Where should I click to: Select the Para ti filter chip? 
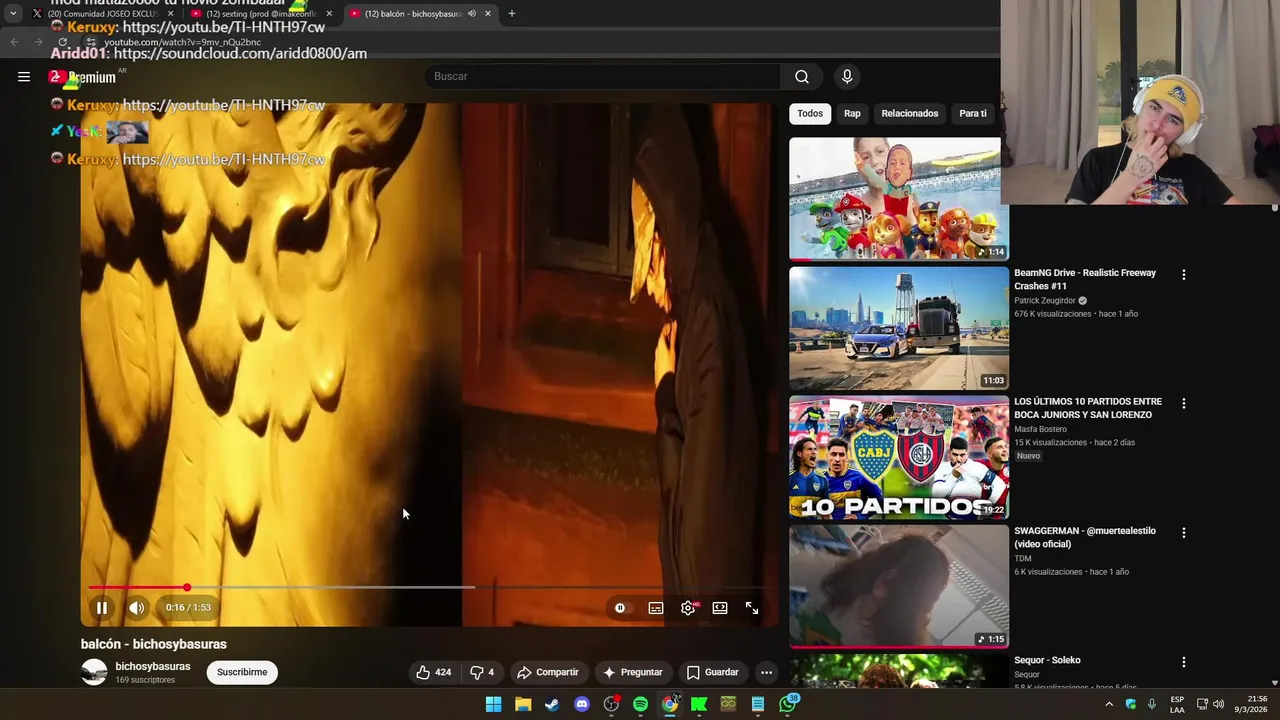973,113
